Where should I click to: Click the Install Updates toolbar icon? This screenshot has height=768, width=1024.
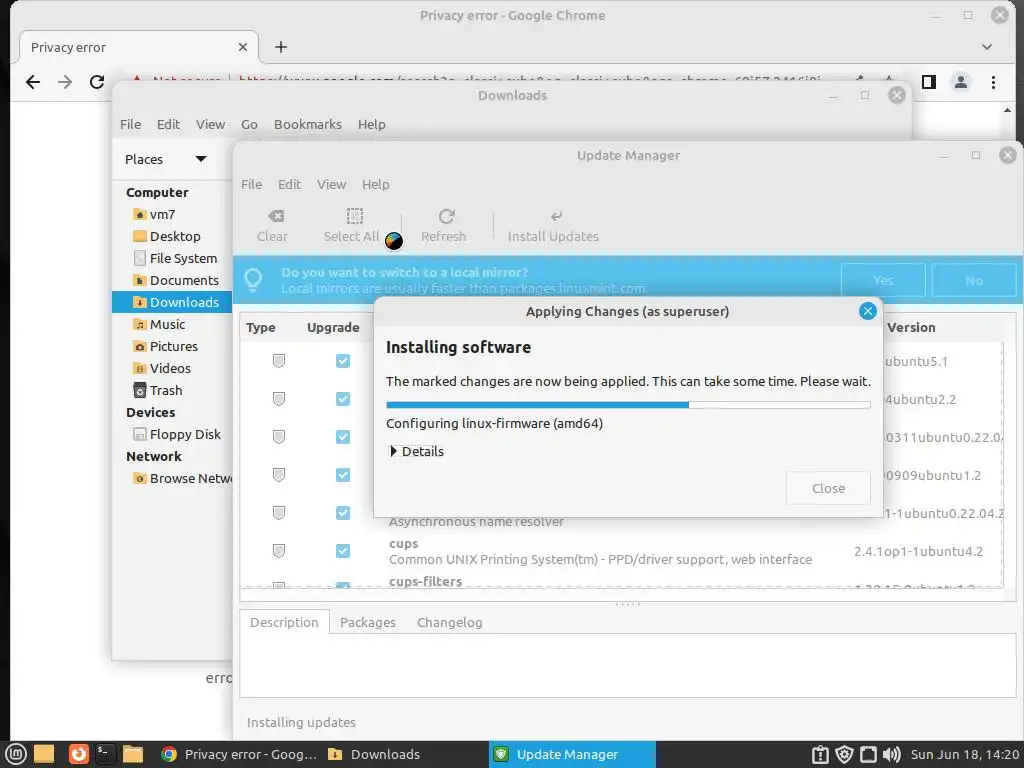556,216
